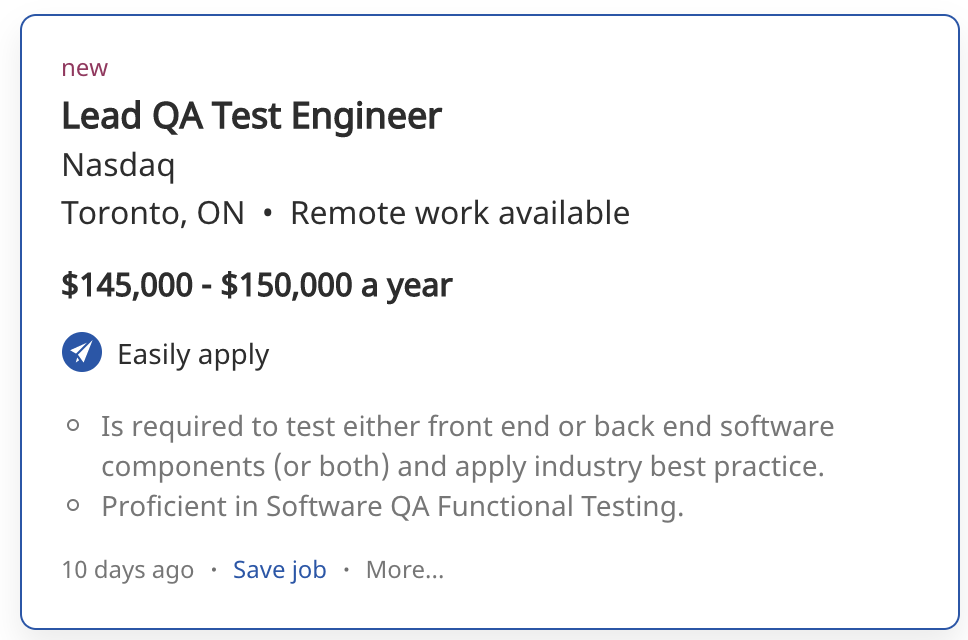This screenshot has width=968, height=640.
Task: Select the Toronto, ON location text
Action: 153,213
